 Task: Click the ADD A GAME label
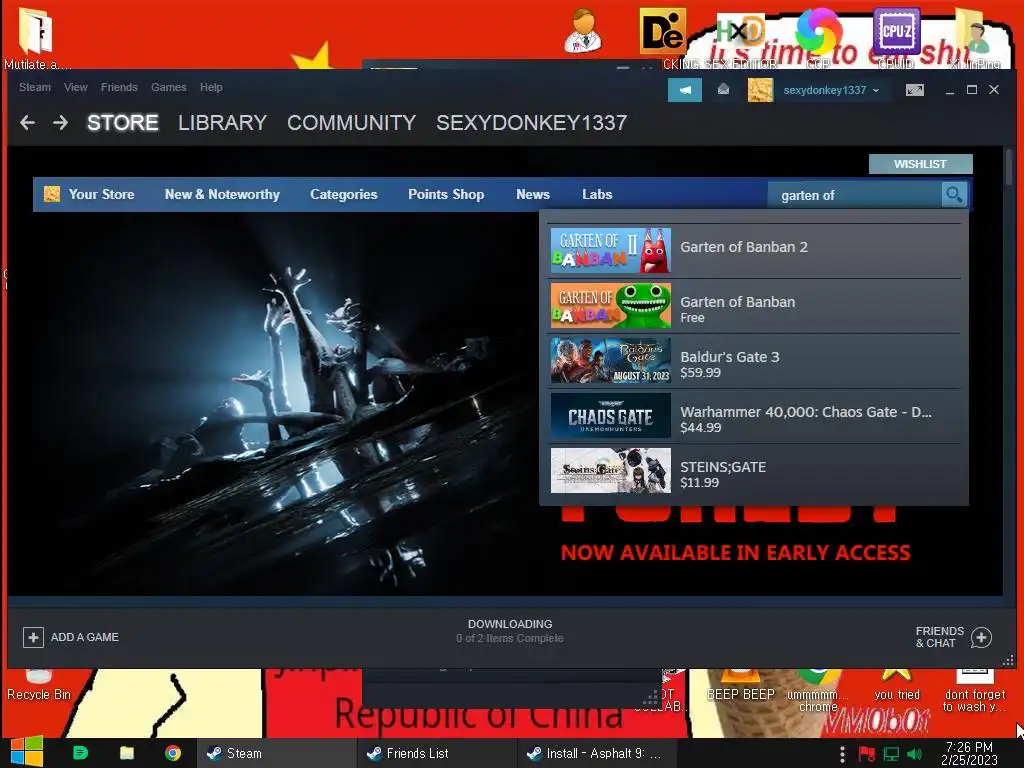85,637
